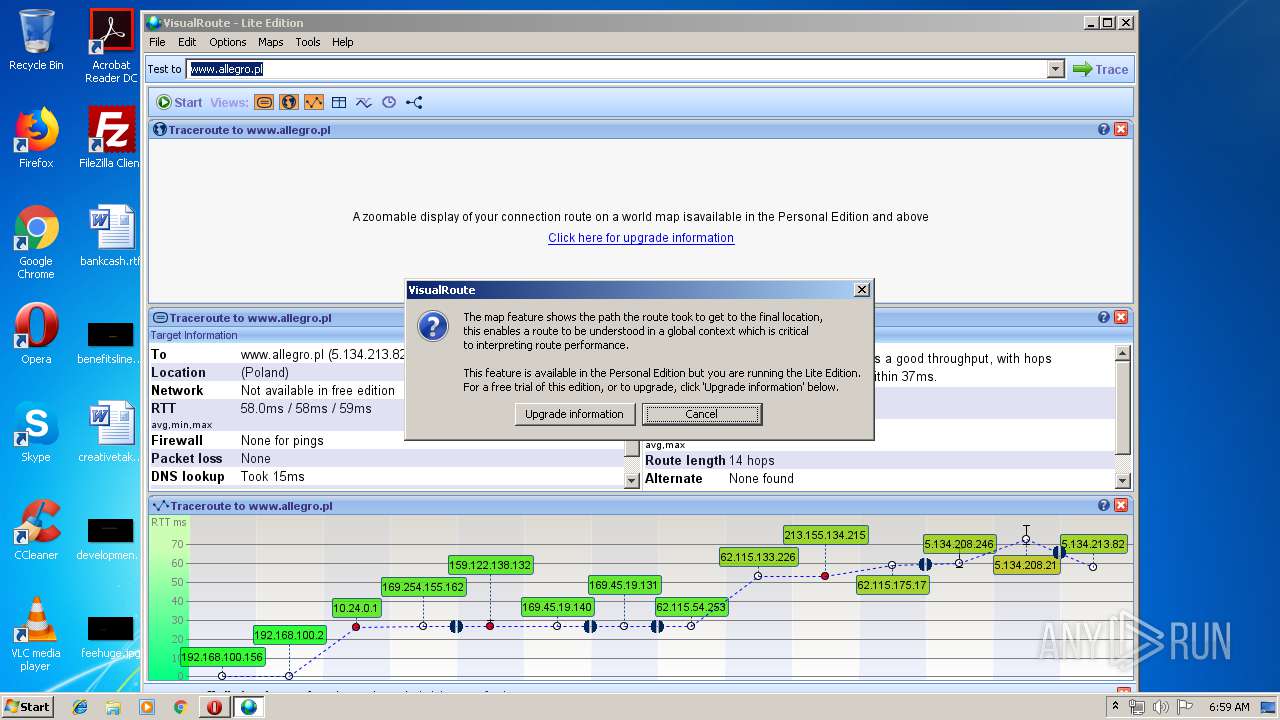The height and width of the screenshot is (720, 1280).
Task: Toggle the clock history view icon
Action: [x=389, y=102]
